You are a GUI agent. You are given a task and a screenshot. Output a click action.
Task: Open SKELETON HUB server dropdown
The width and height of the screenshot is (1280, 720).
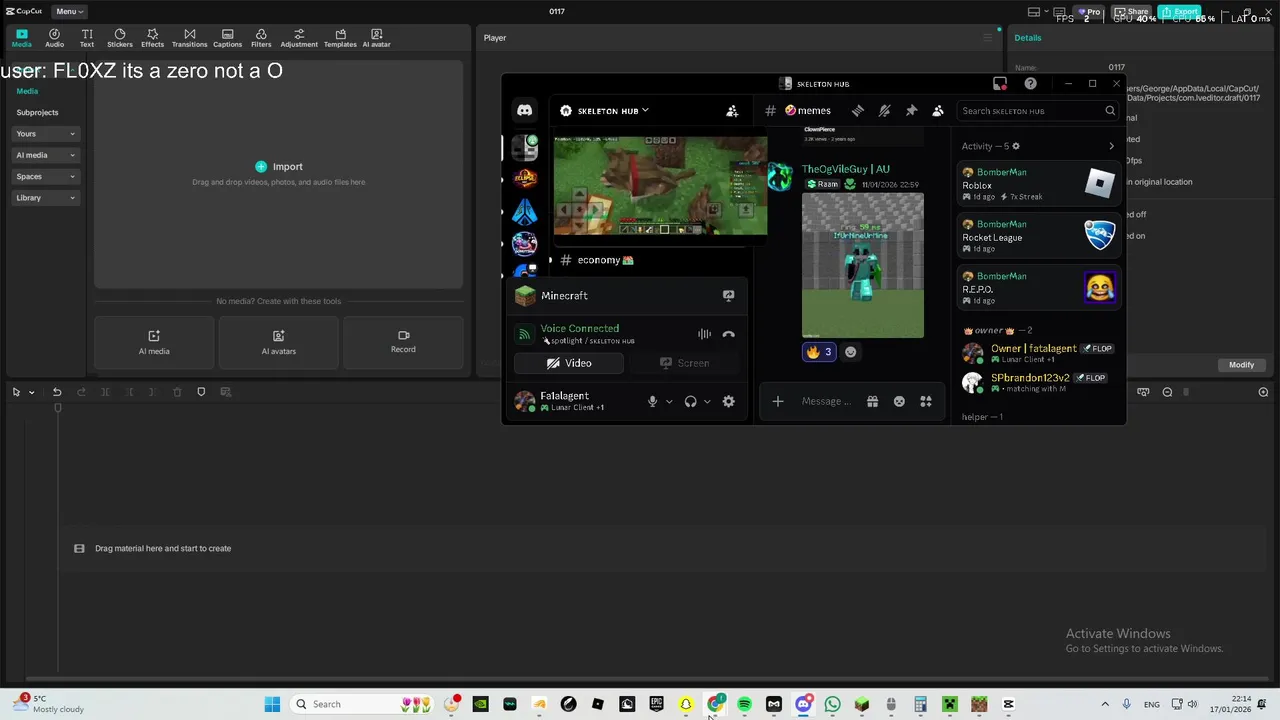604,111
